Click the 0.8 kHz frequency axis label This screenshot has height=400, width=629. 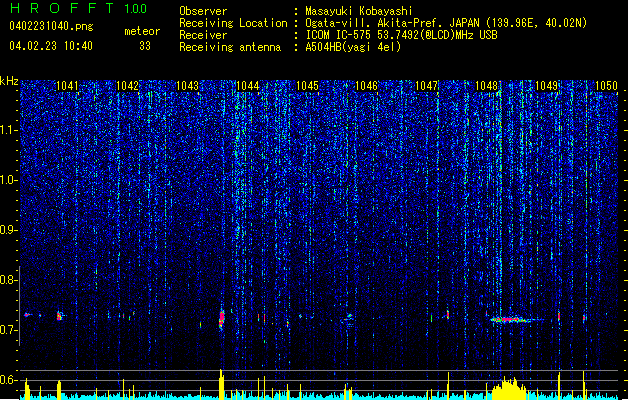coord(9,280)
